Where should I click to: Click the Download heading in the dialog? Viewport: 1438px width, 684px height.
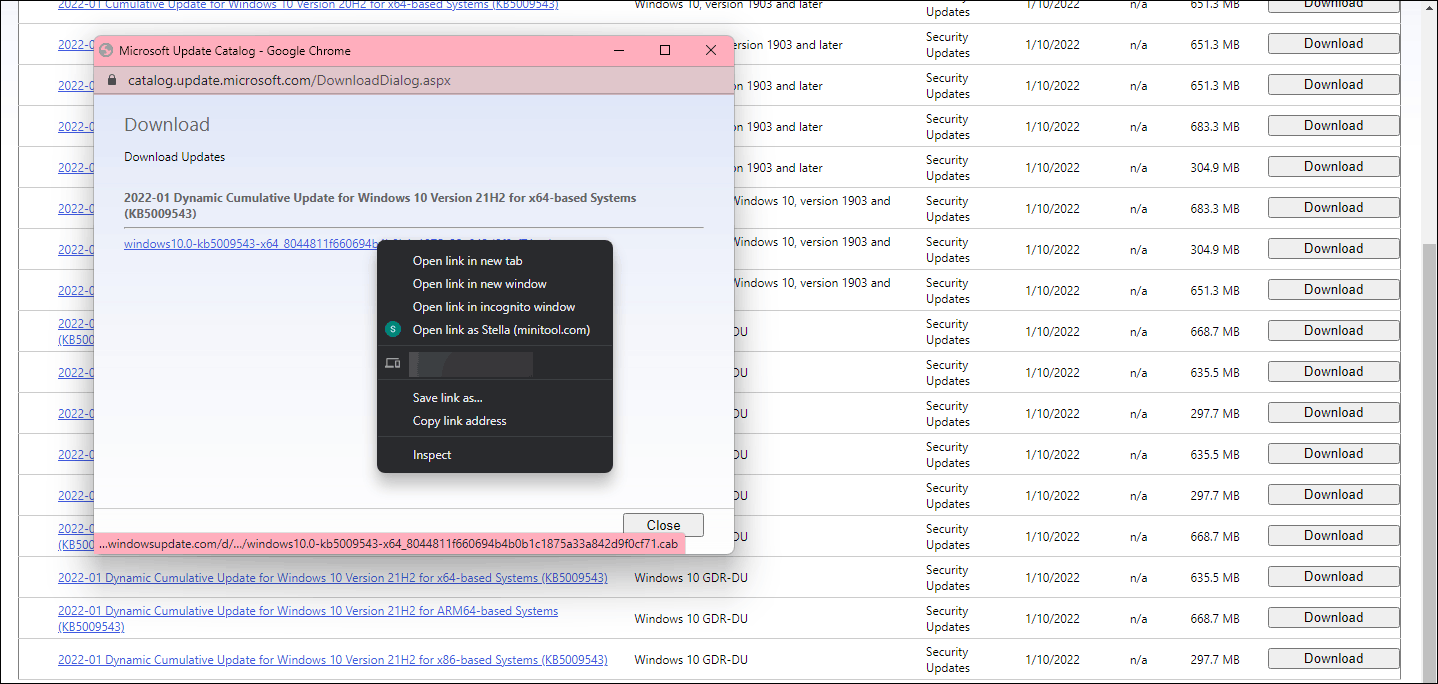coord(167,125)
